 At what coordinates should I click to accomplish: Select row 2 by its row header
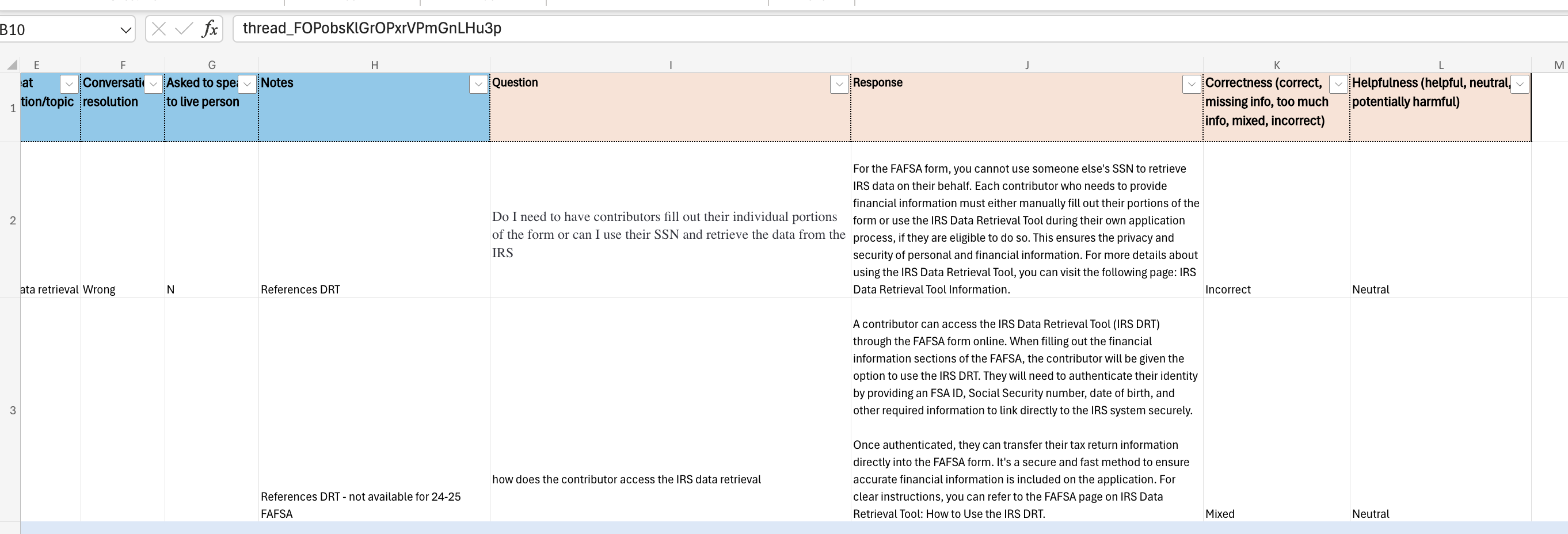pos(12,220)
